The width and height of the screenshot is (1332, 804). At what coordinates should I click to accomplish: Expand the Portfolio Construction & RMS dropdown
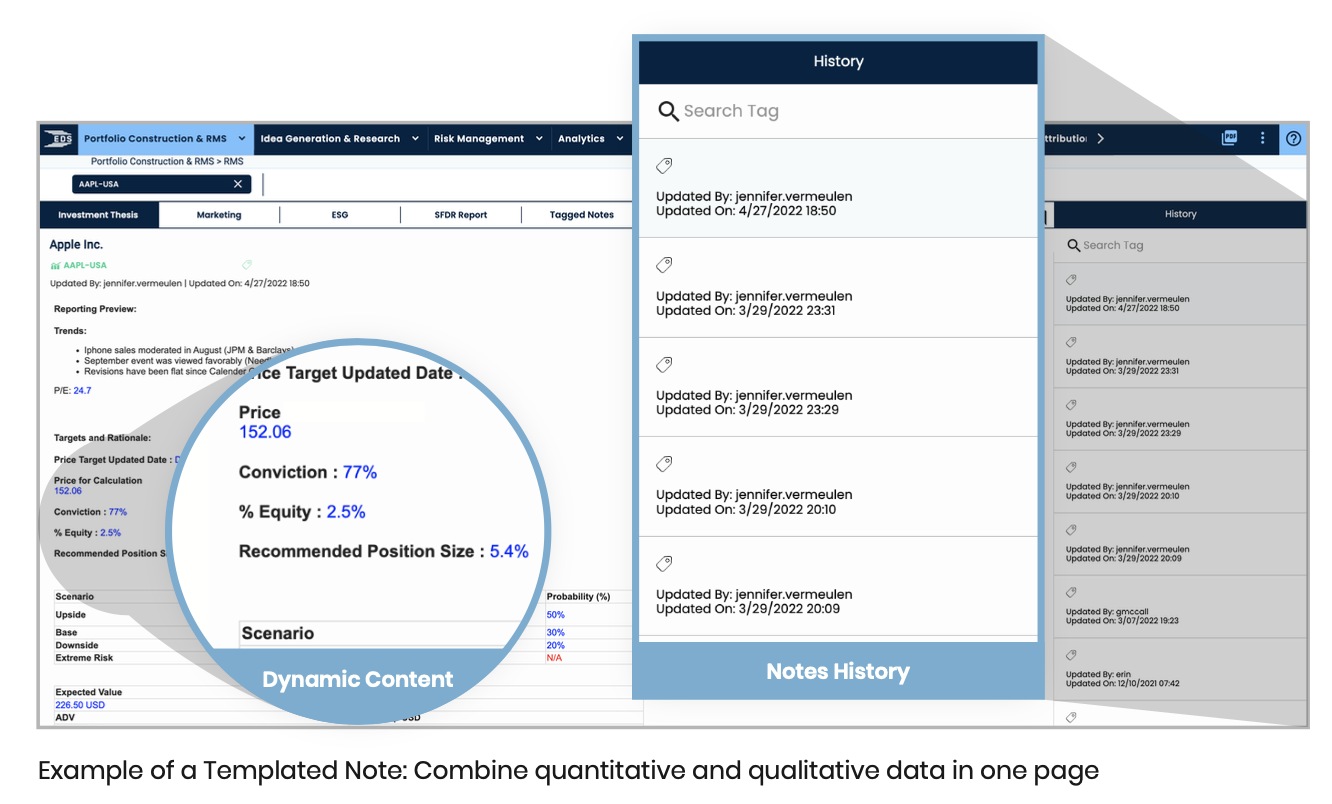(240, 138)
